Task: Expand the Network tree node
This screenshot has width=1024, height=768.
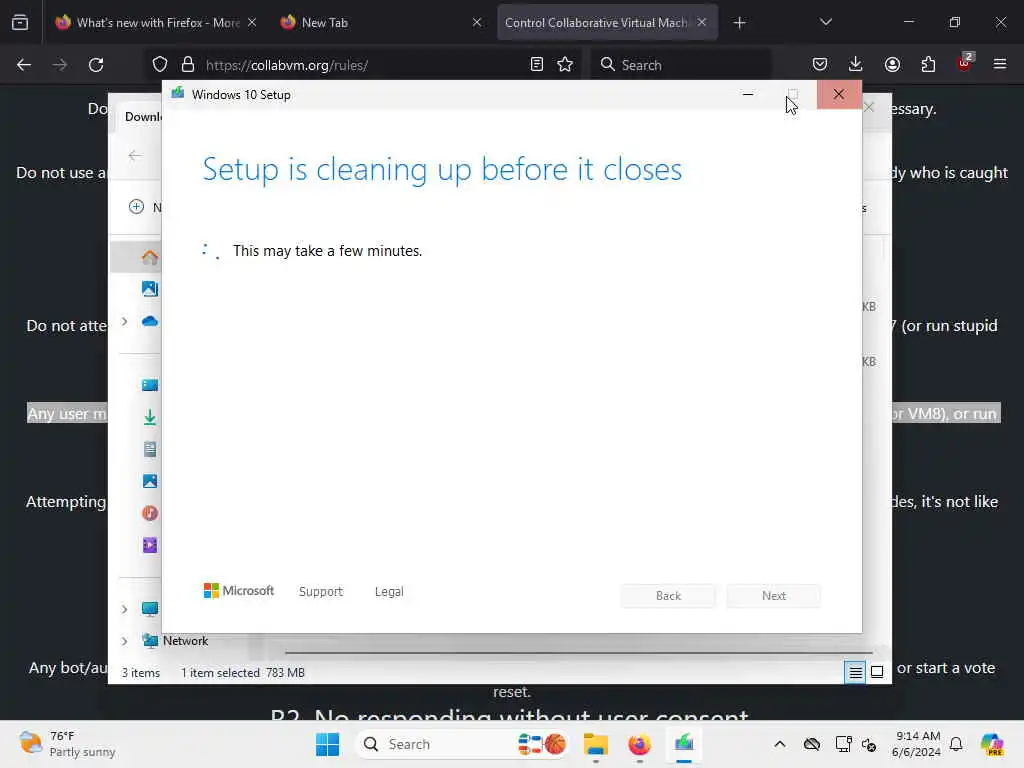Action: (x=124, y=641)
